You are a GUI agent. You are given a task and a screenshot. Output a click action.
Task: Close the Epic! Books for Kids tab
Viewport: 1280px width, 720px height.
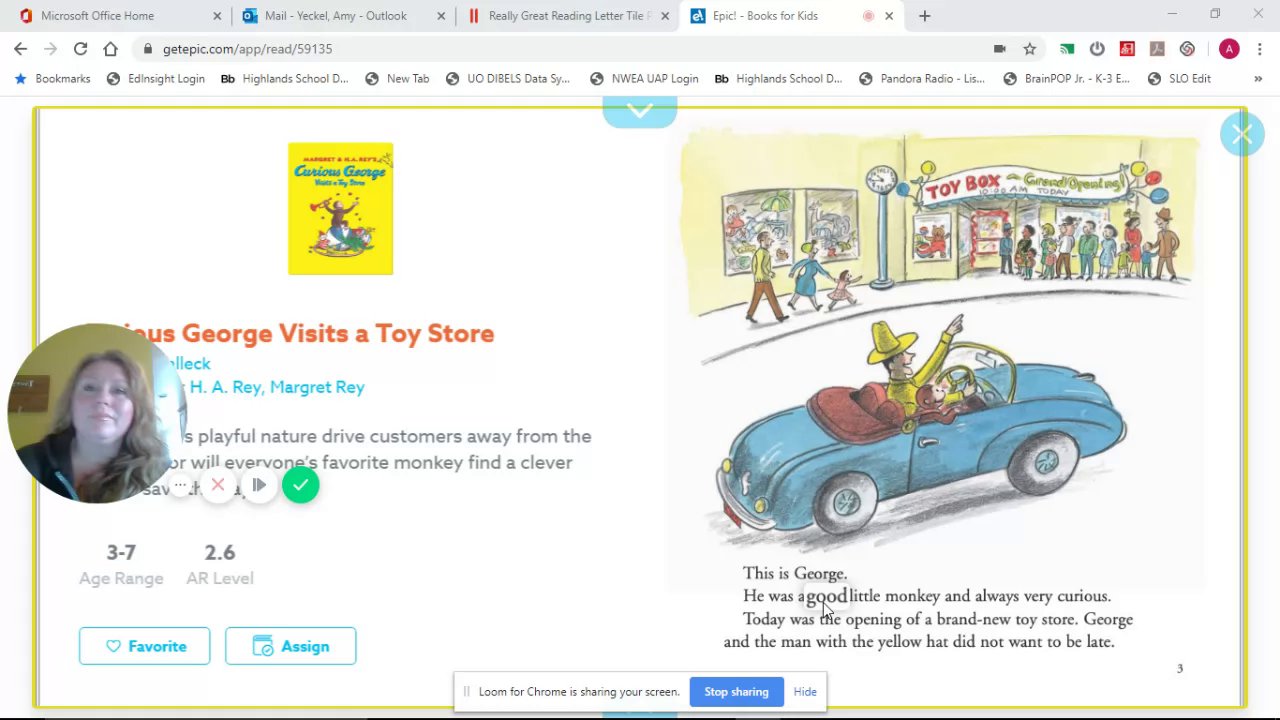point(889,16)
